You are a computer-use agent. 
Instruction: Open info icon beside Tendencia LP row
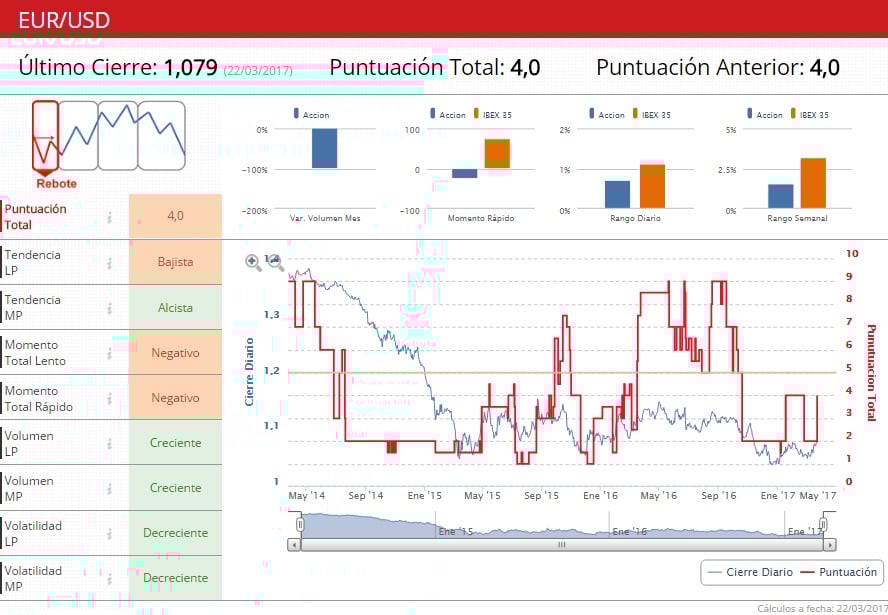tap(110, 263)
